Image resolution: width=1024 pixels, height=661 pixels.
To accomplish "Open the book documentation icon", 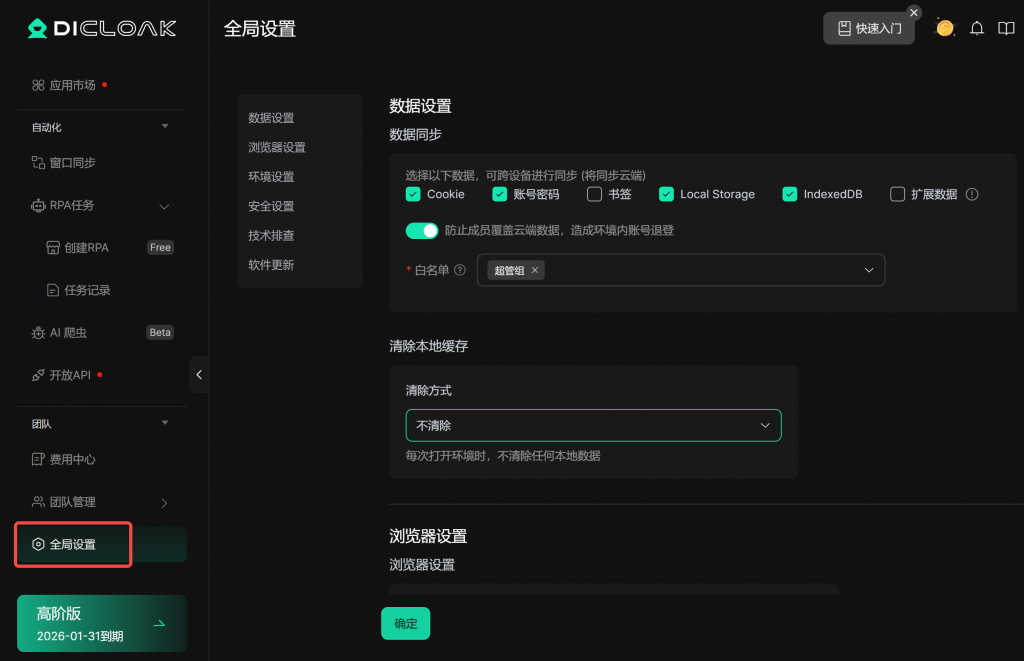I will click(x=1006, y=28).
